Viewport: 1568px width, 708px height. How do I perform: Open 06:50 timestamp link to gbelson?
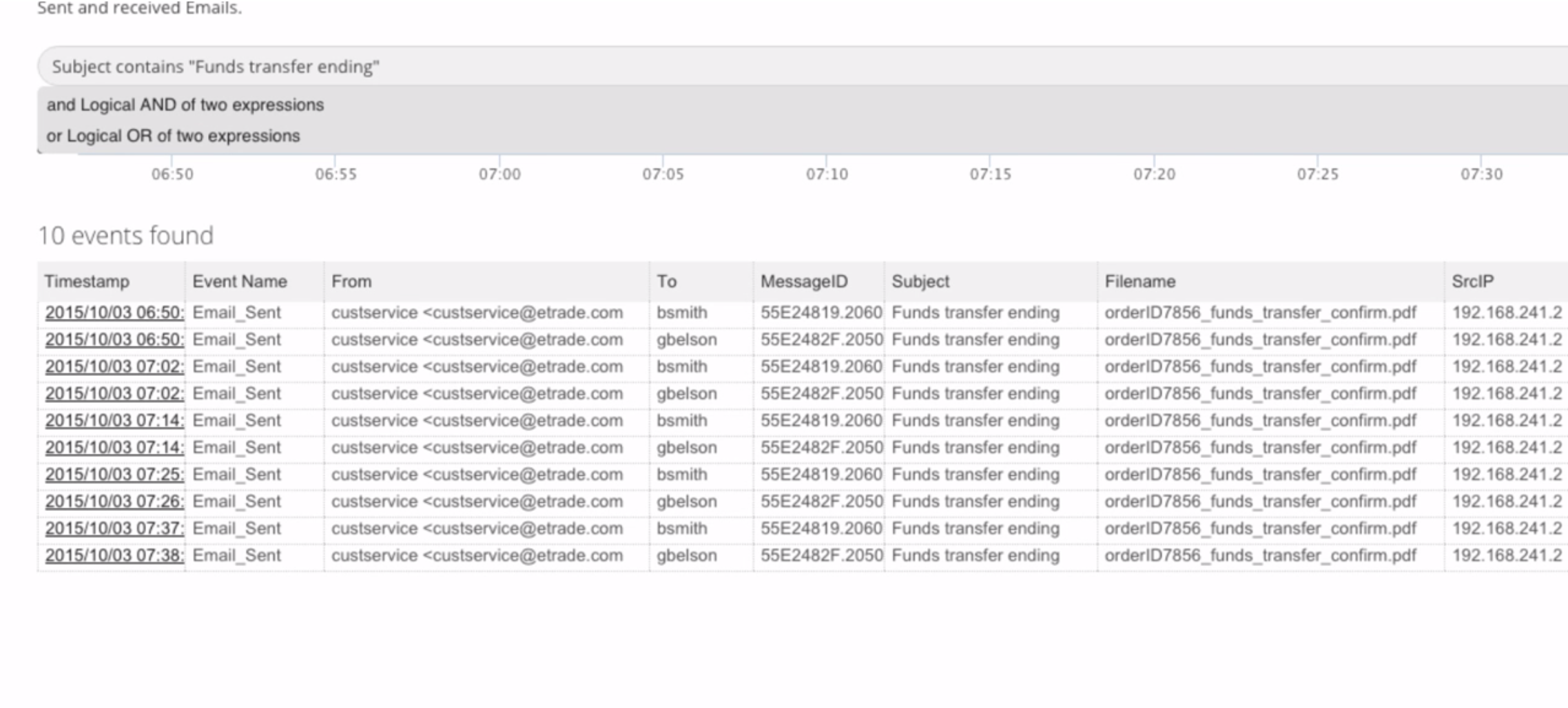click(x=114, y=340)
